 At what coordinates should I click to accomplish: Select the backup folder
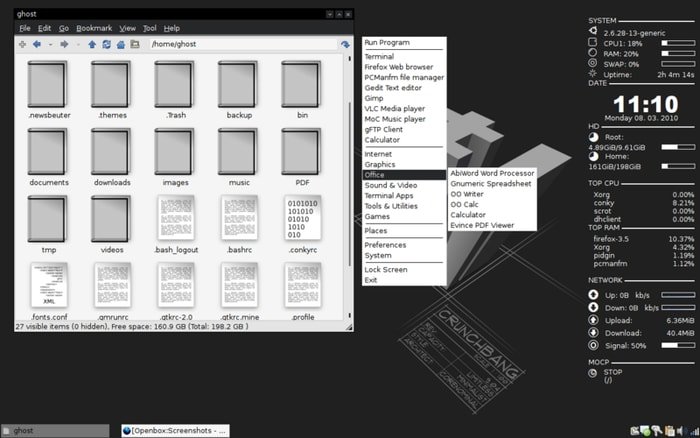239,90
